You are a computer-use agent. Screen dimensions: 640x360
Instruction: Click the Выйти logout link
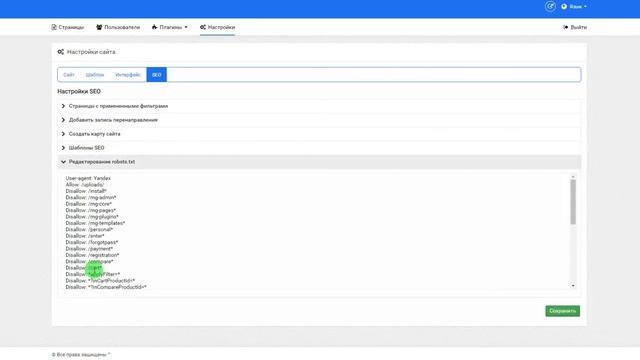(x=575, y=27)
